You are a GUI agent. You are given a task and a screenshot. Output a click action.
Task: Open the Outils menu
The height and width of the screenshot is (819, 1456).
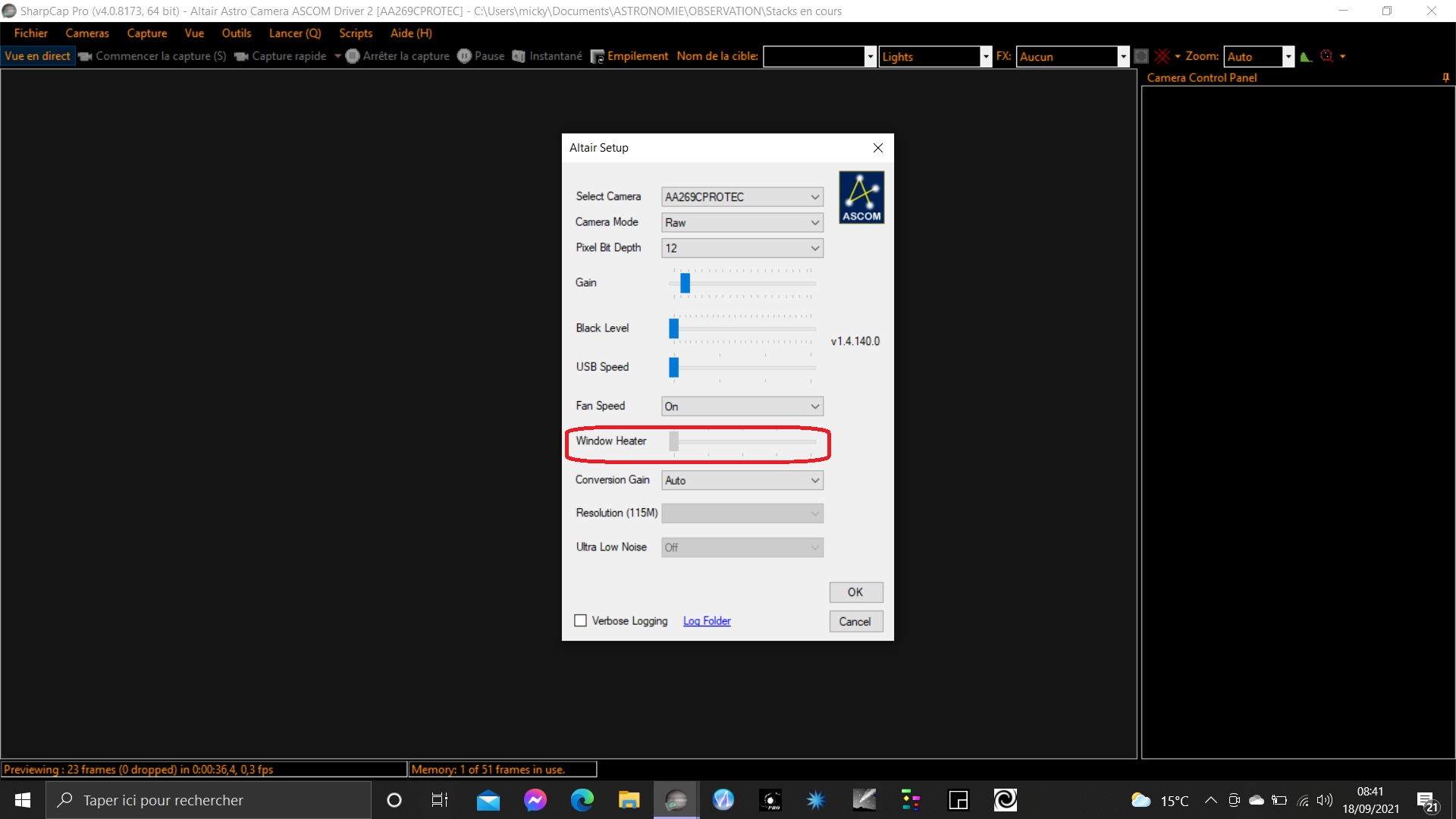pos(237,33)
